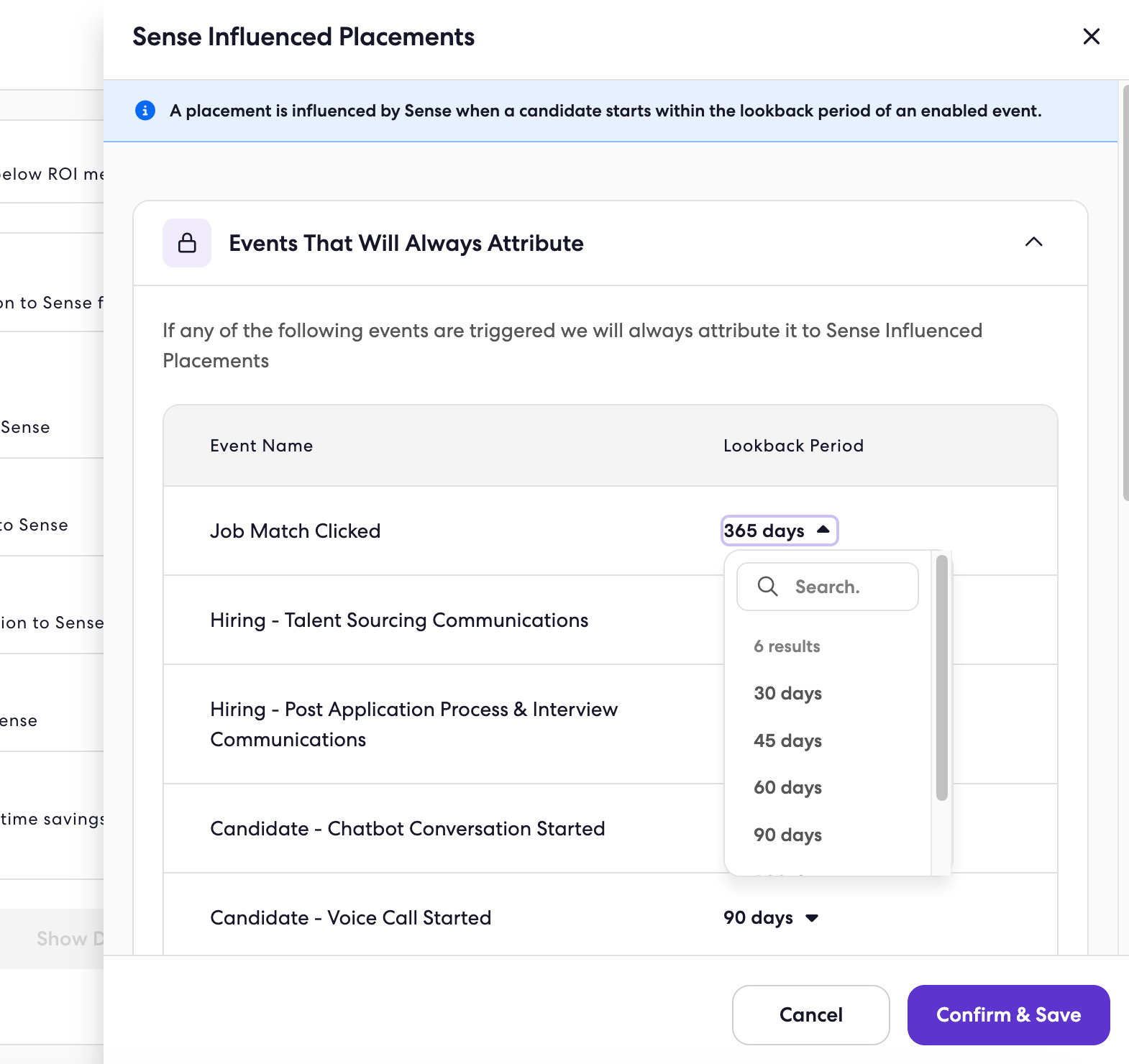1129x1064 pixels.
Task: Click the magnifier icon in dropdown search
Action: tap(767, 587)
